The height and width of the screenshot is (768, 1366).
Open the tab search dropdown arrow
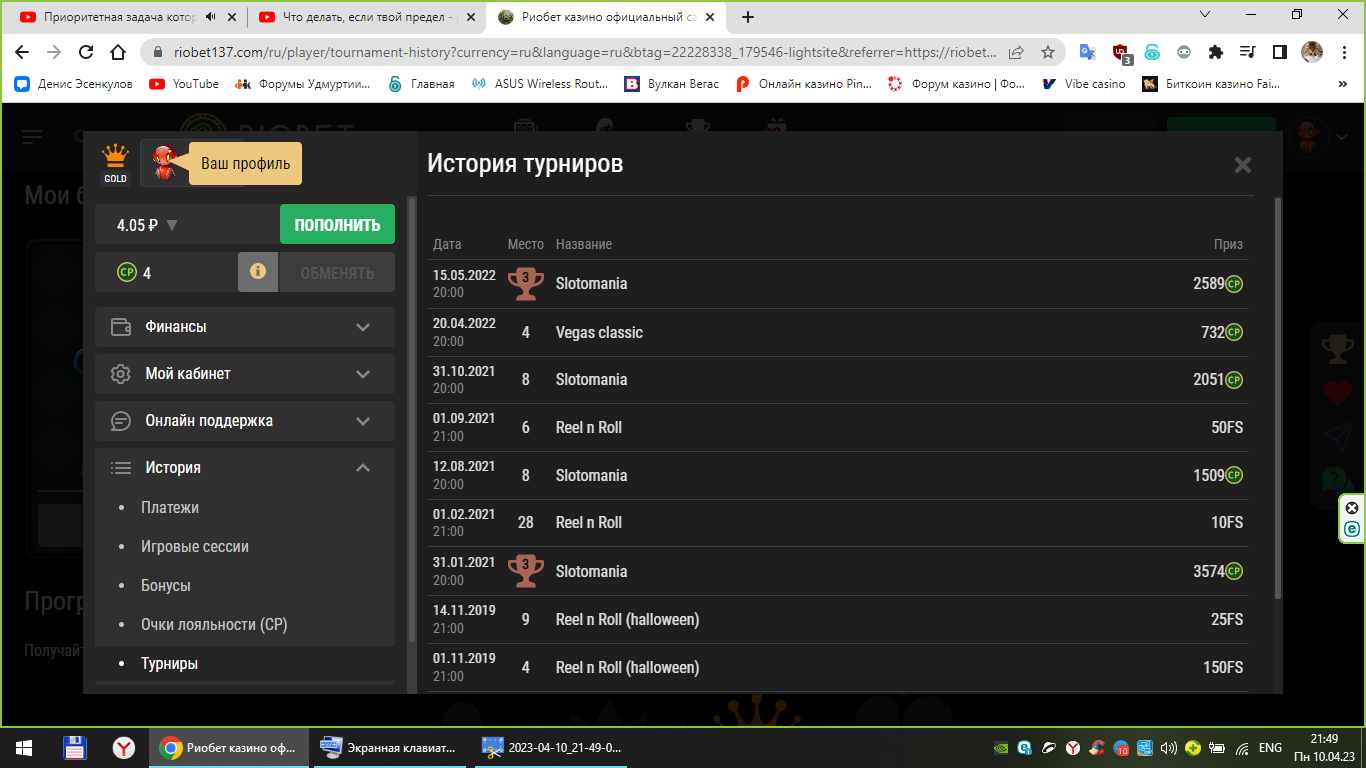tap(1204, 15)
